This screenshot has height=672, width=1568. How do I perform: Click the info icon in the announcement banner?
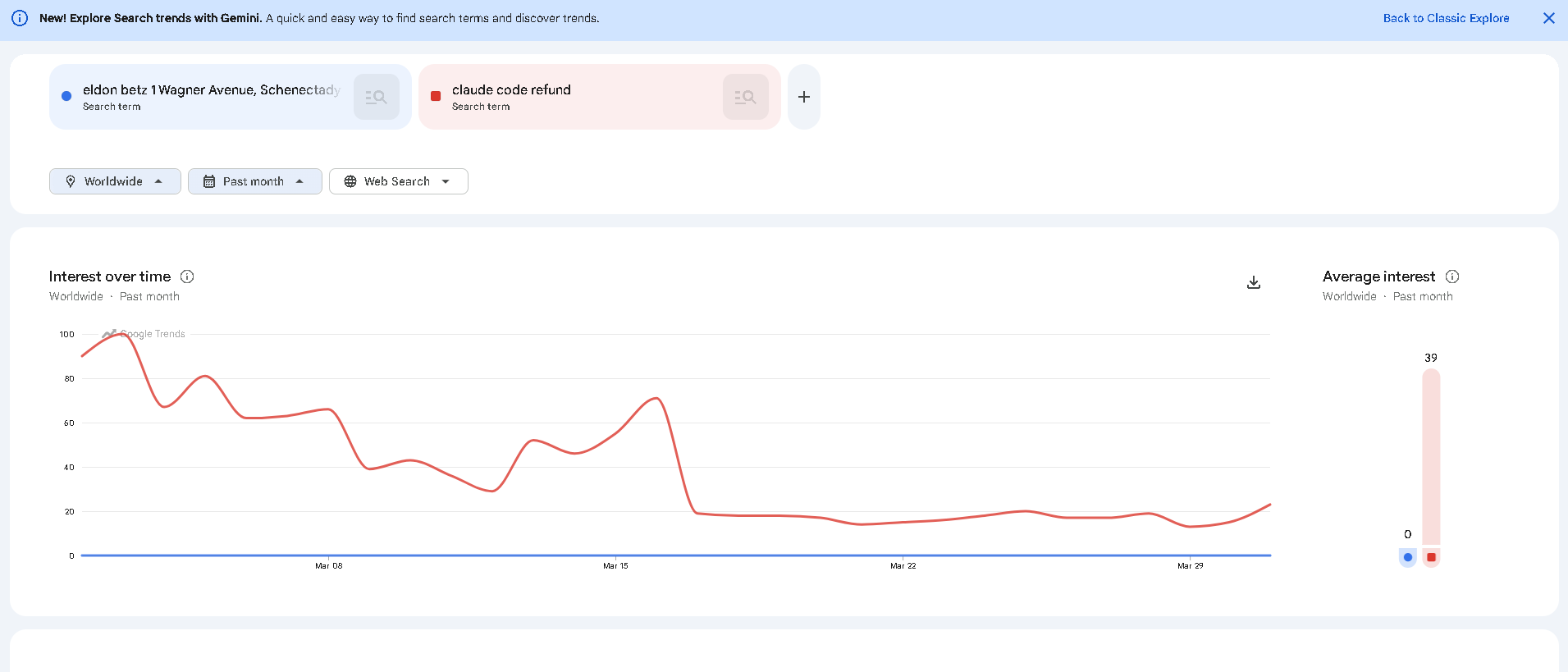click(20, 18)
